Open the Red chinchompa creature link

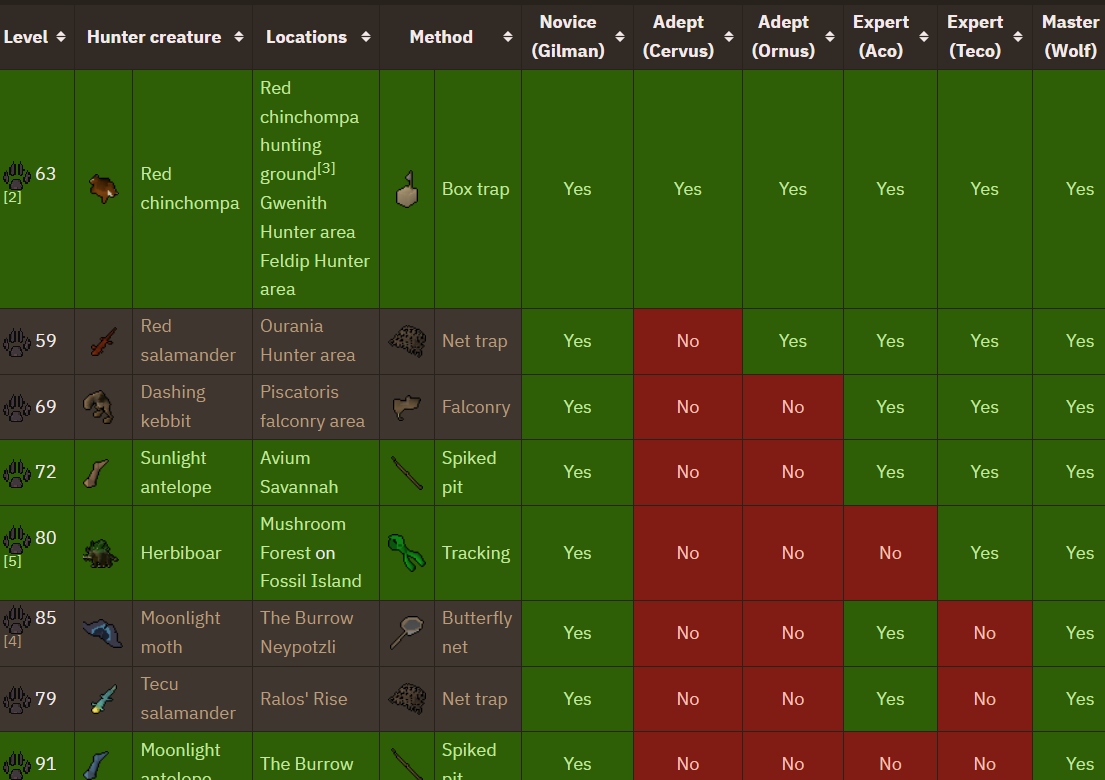190,188
